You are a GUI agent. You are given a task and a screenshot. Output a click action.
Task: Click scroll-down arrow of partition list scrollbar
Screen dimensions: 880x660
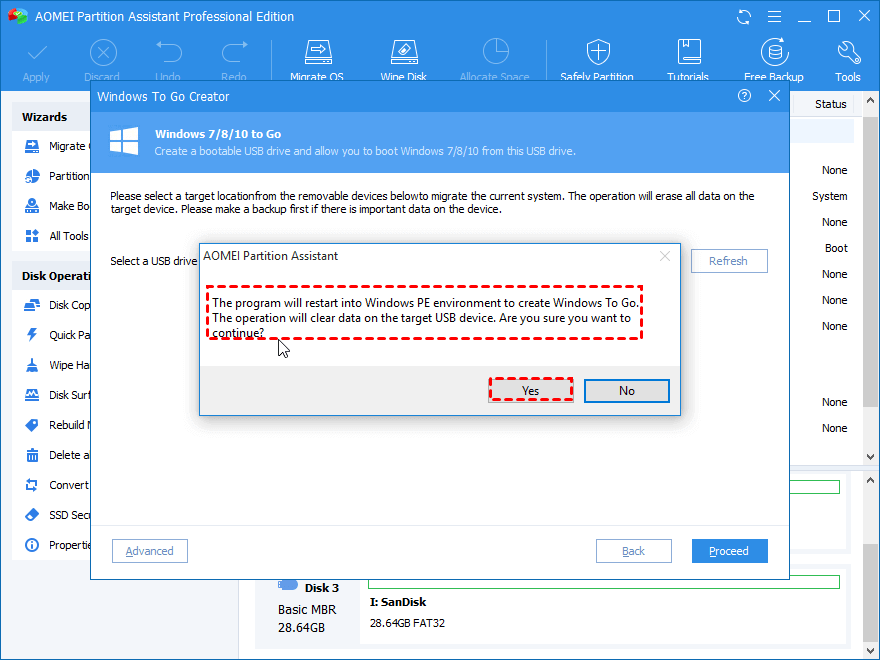pyautogui.click(x=870, y=456)
